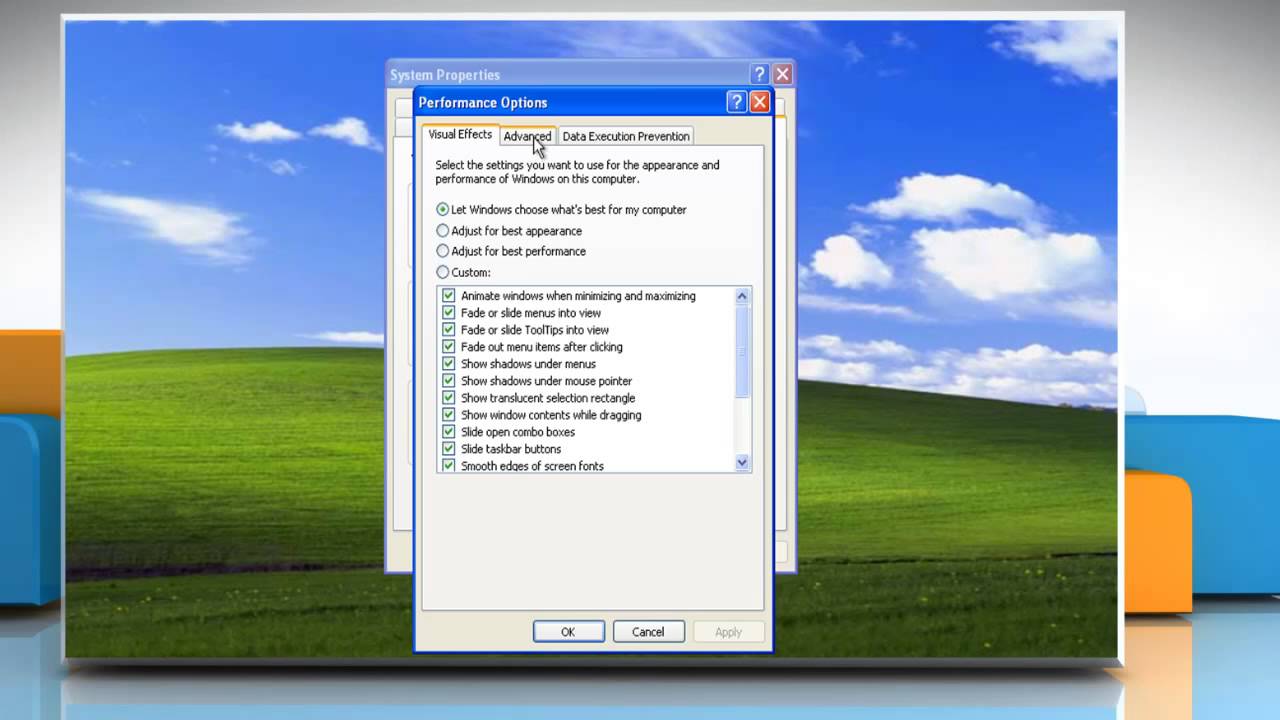
Task: Disable Fade out menu items after clicking
Action: click(x=448, y=347)
